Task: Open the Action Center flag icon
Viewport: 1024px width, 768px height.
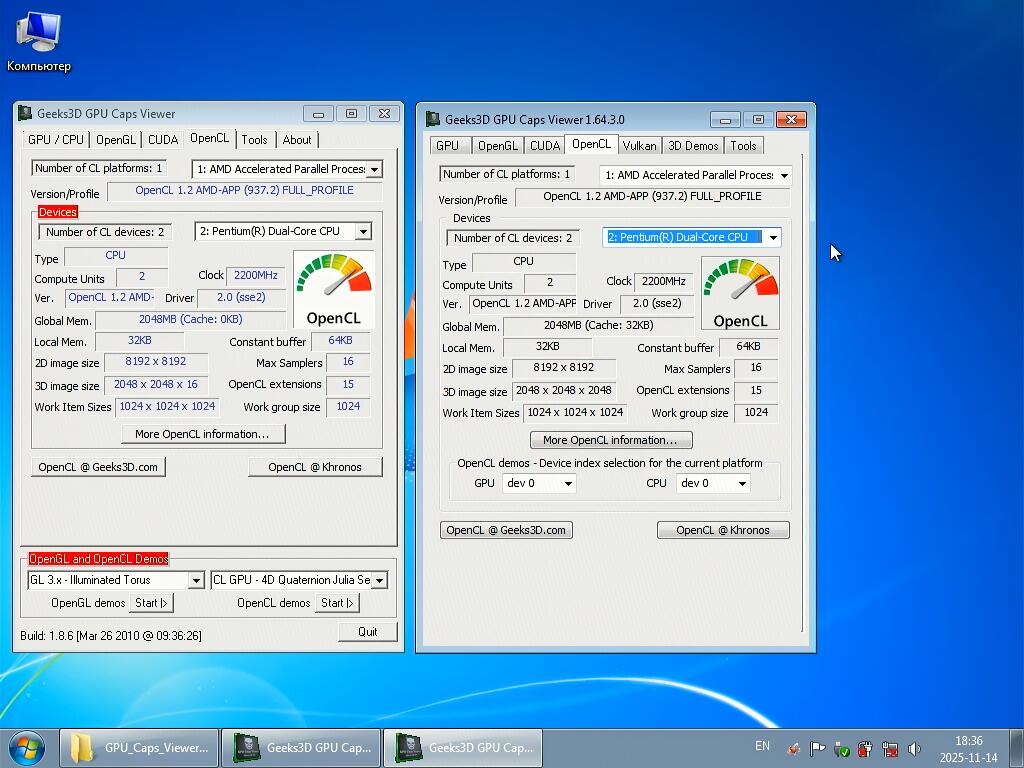Action: (818, 748)
